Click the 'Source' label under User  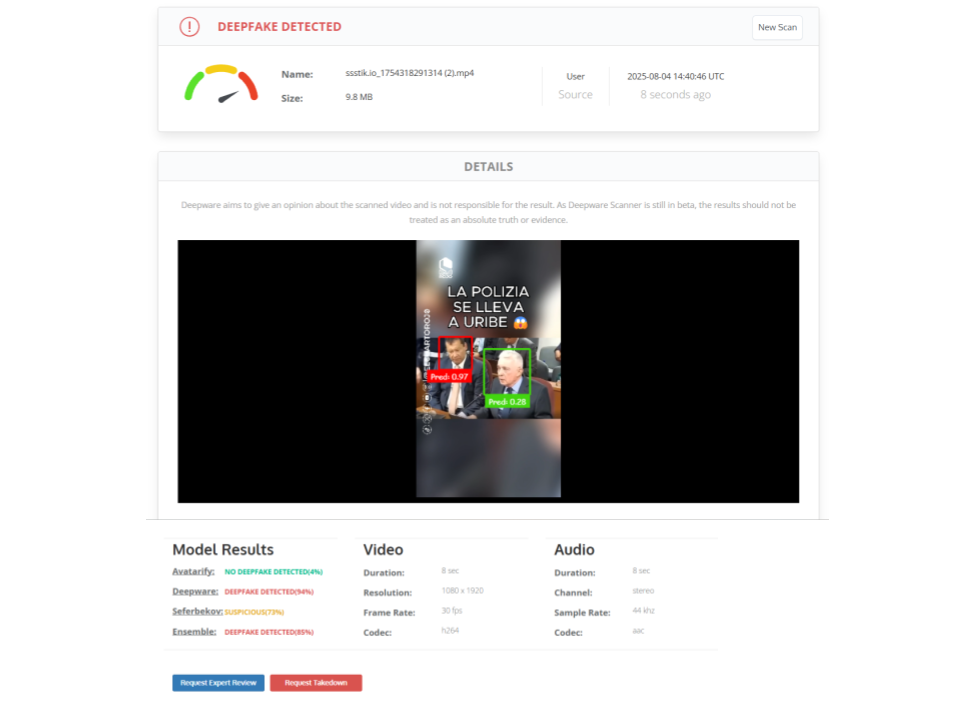[576, 94]
